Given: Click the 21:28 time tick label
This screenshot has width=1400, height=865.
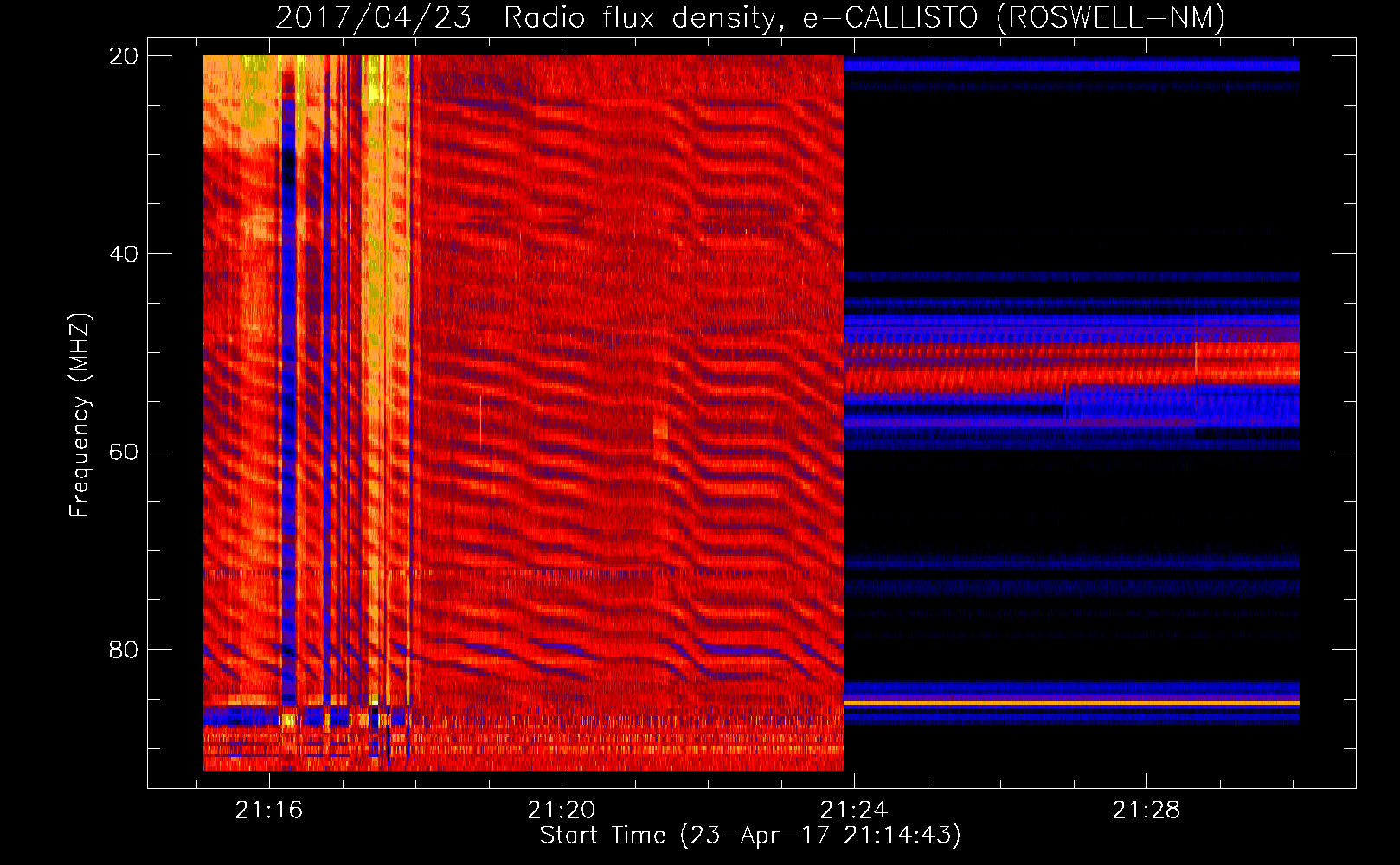Looking at the screenshot, I should coord(1146,811).
